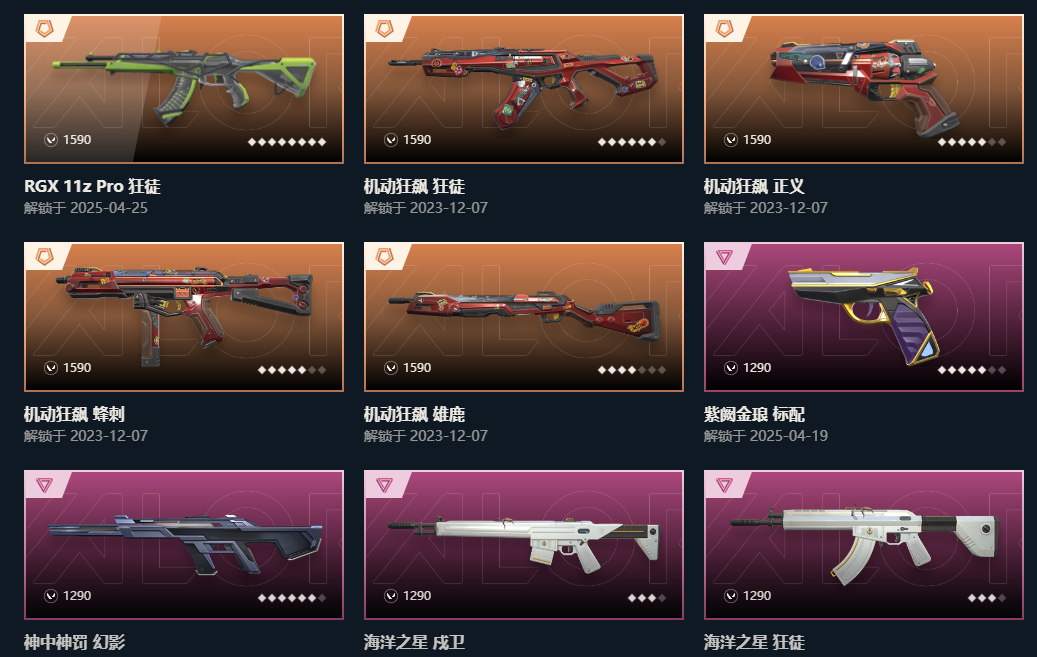Open the 机动狂飙 蜂刺 skin card

click(184, 317)
